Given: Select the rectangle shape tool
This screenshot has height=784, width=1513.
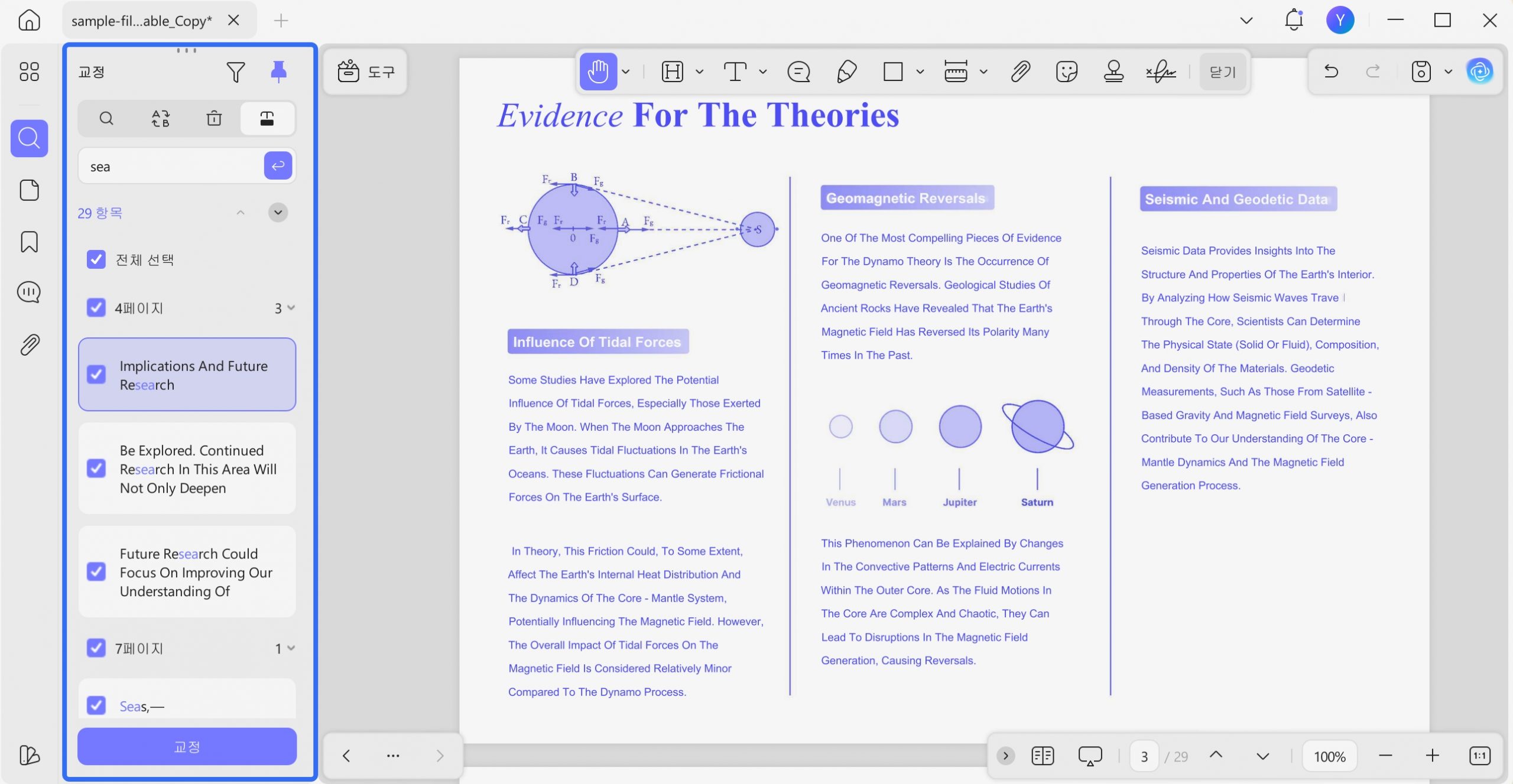Looking at the screenshot, I should click(x=893, y=71).
